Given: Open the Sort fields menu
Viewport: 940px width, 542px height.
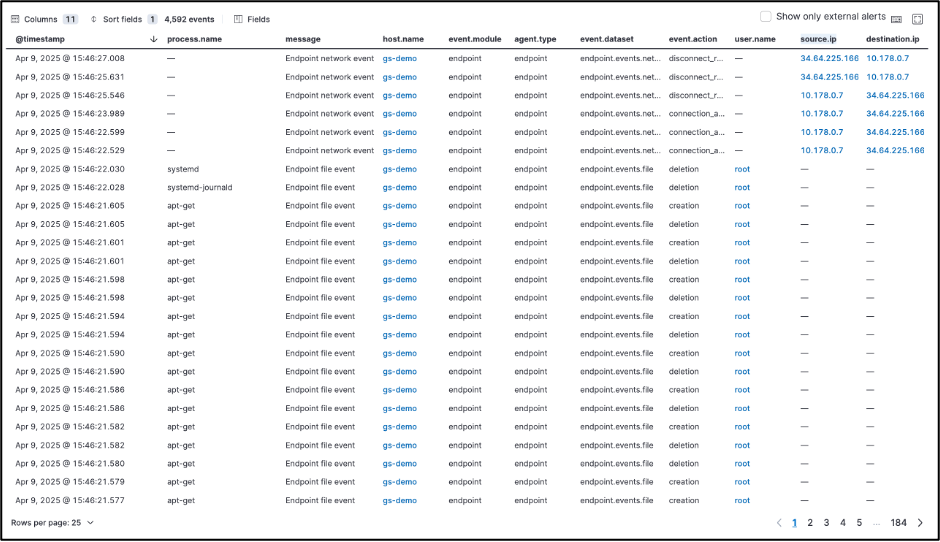Looking at the screenshot, I should (x=123, y=19).
